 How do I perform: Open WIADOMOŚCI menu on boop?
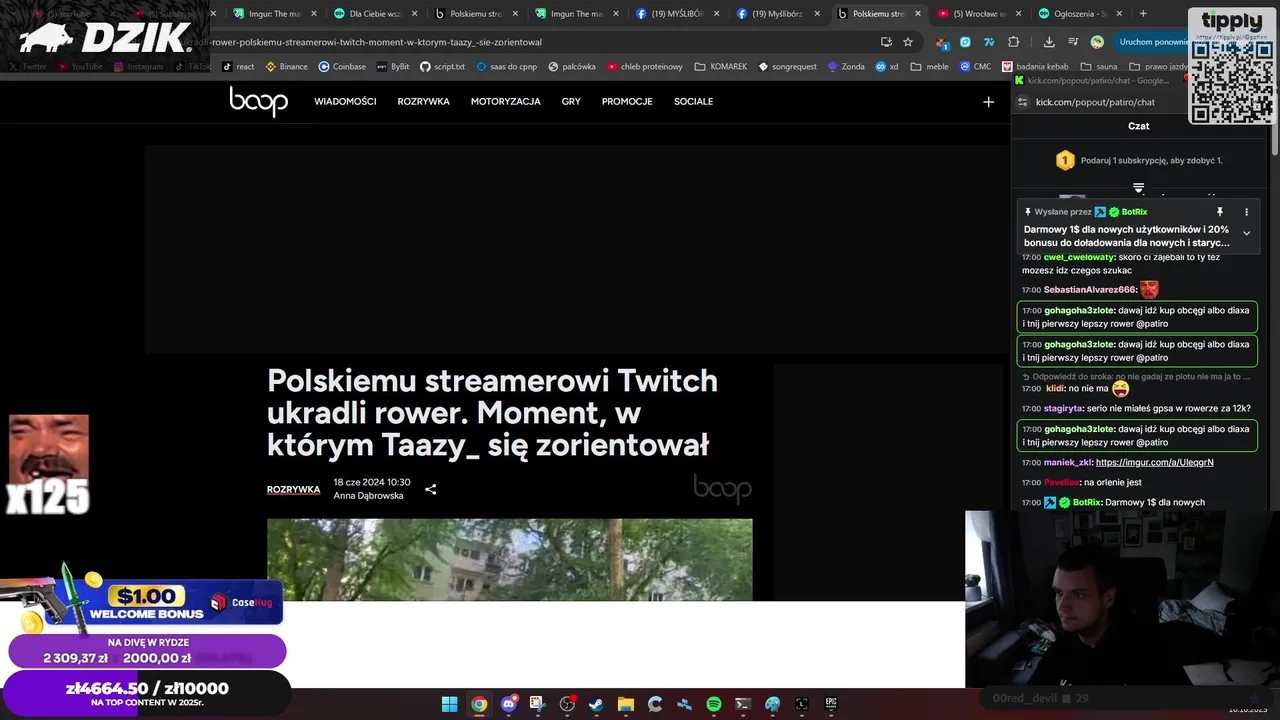click(345, 102)
